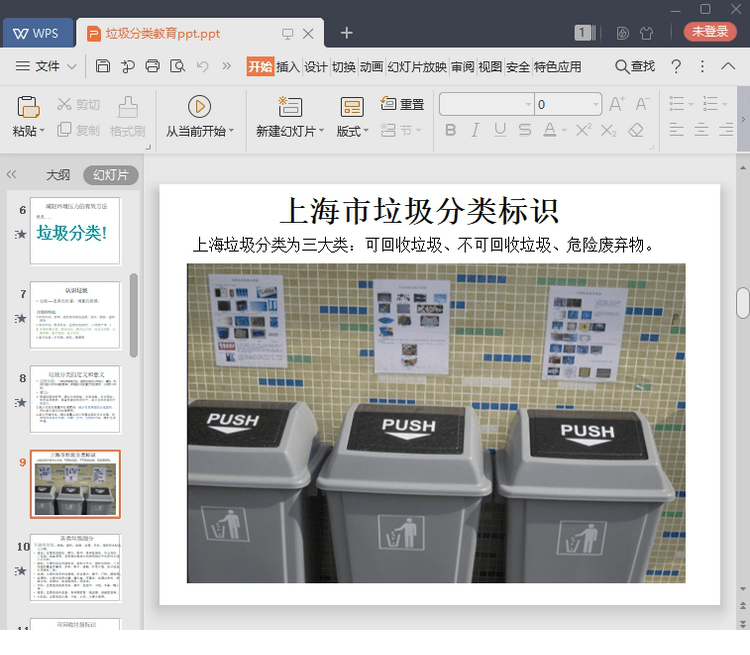
Task: Click the skin shirt icon
Action: (647, 33)
